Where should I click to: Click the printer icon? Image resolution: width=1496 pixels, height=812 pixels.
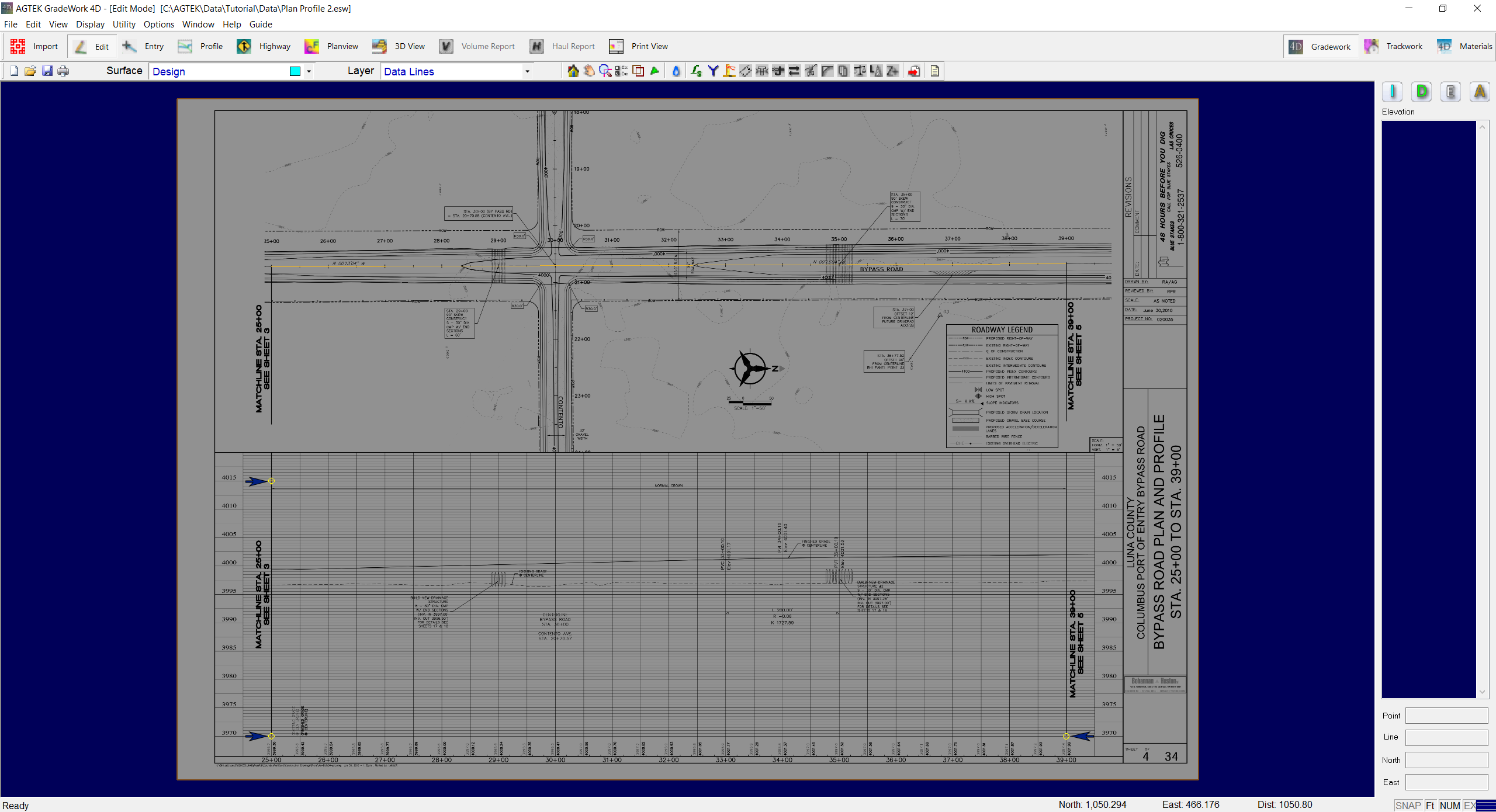63,71
